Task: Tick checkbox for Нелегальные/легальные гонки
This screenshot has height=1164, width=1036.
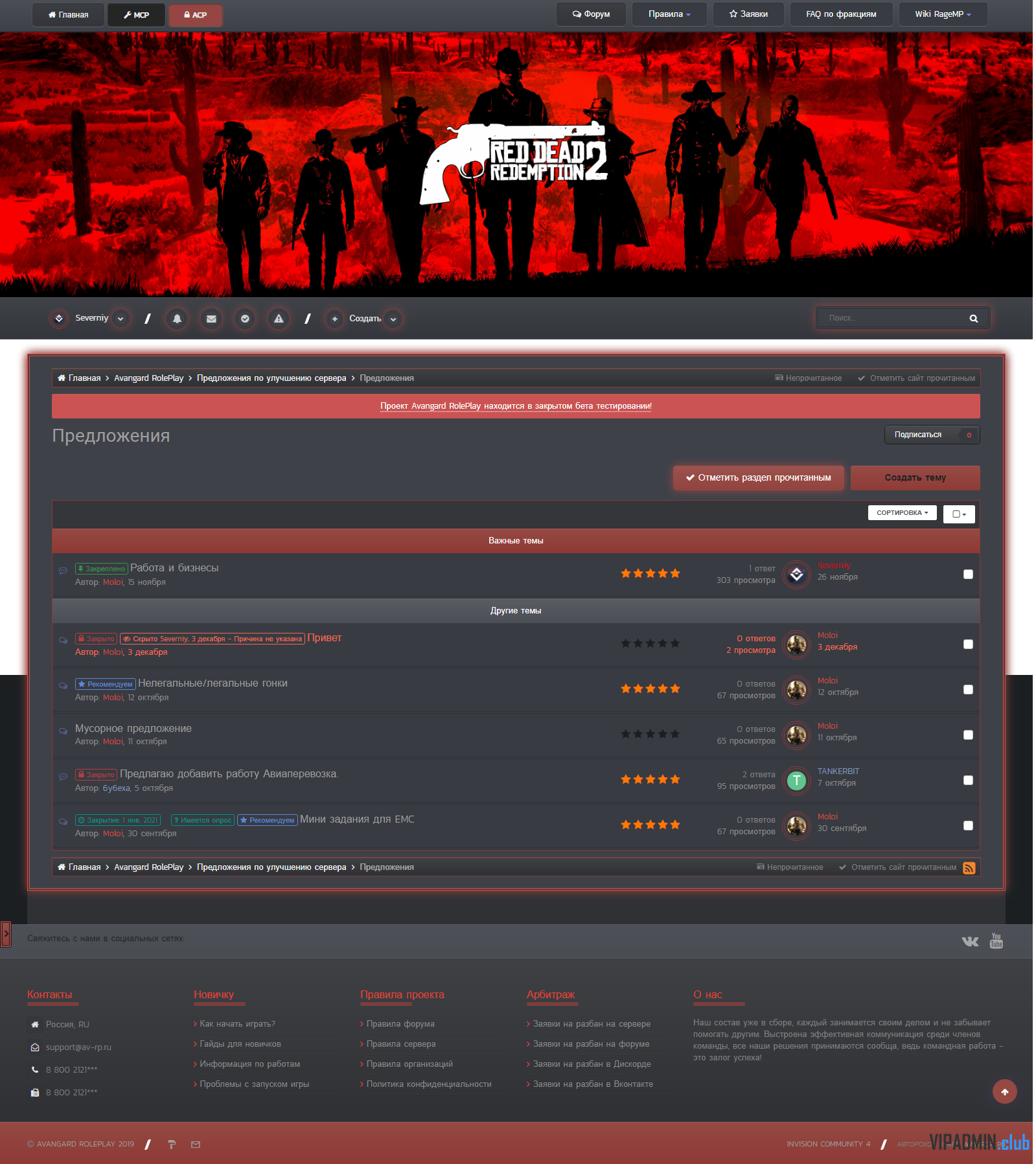Action: [x=968, y=689]
